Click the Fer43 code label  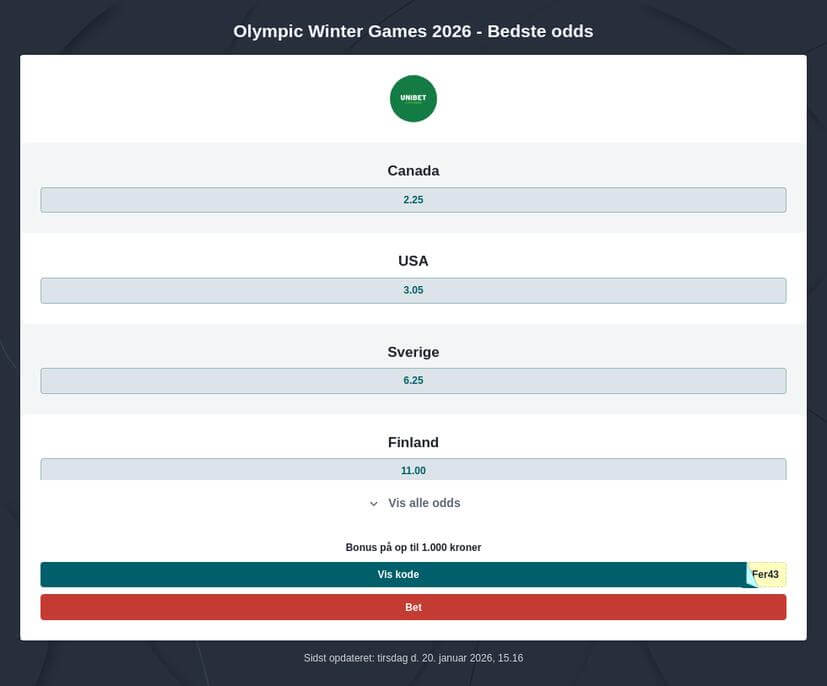point(765,573)
